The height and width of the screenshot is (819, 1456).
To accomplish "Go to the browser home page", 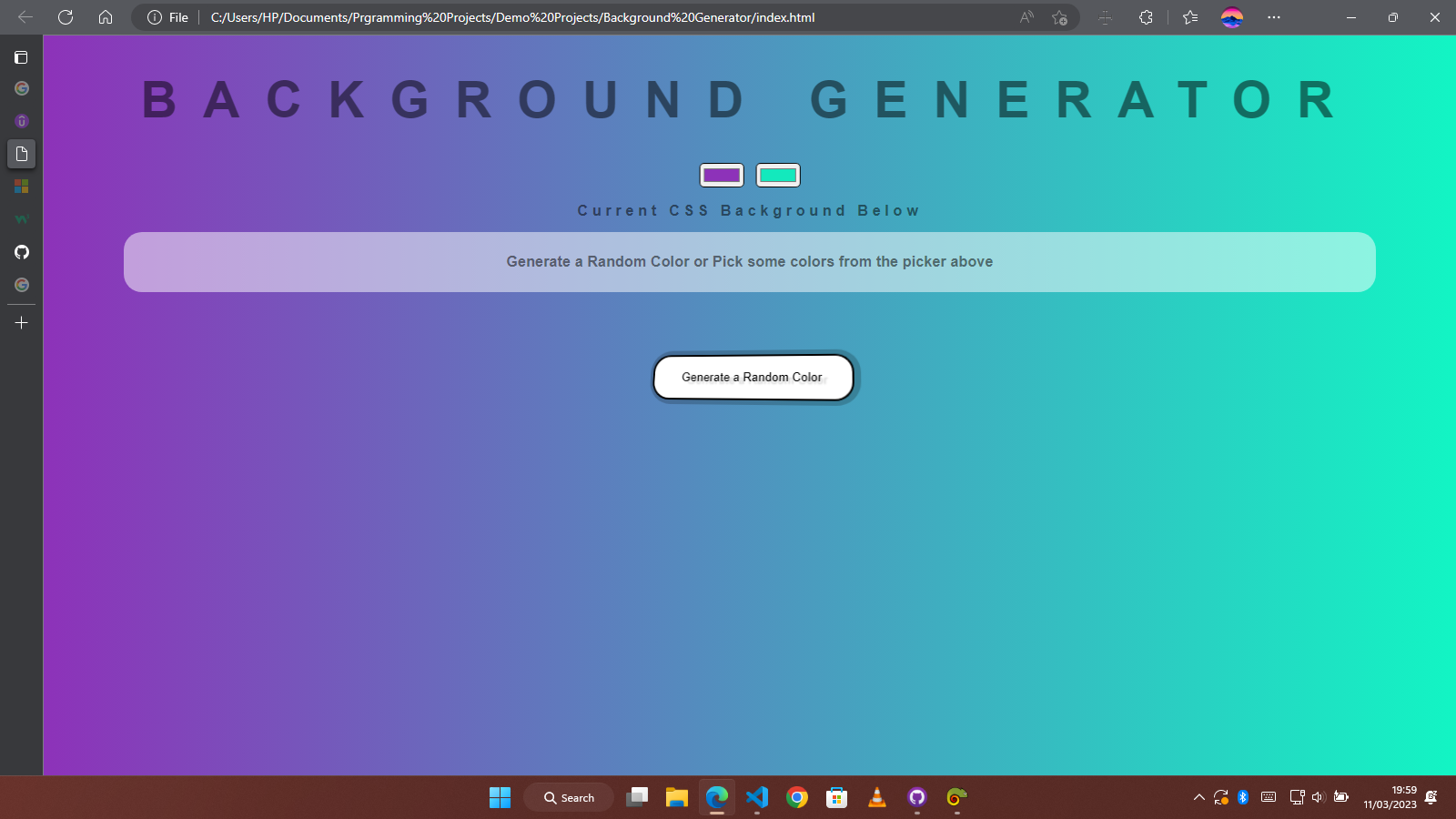I will click(106, 17).
